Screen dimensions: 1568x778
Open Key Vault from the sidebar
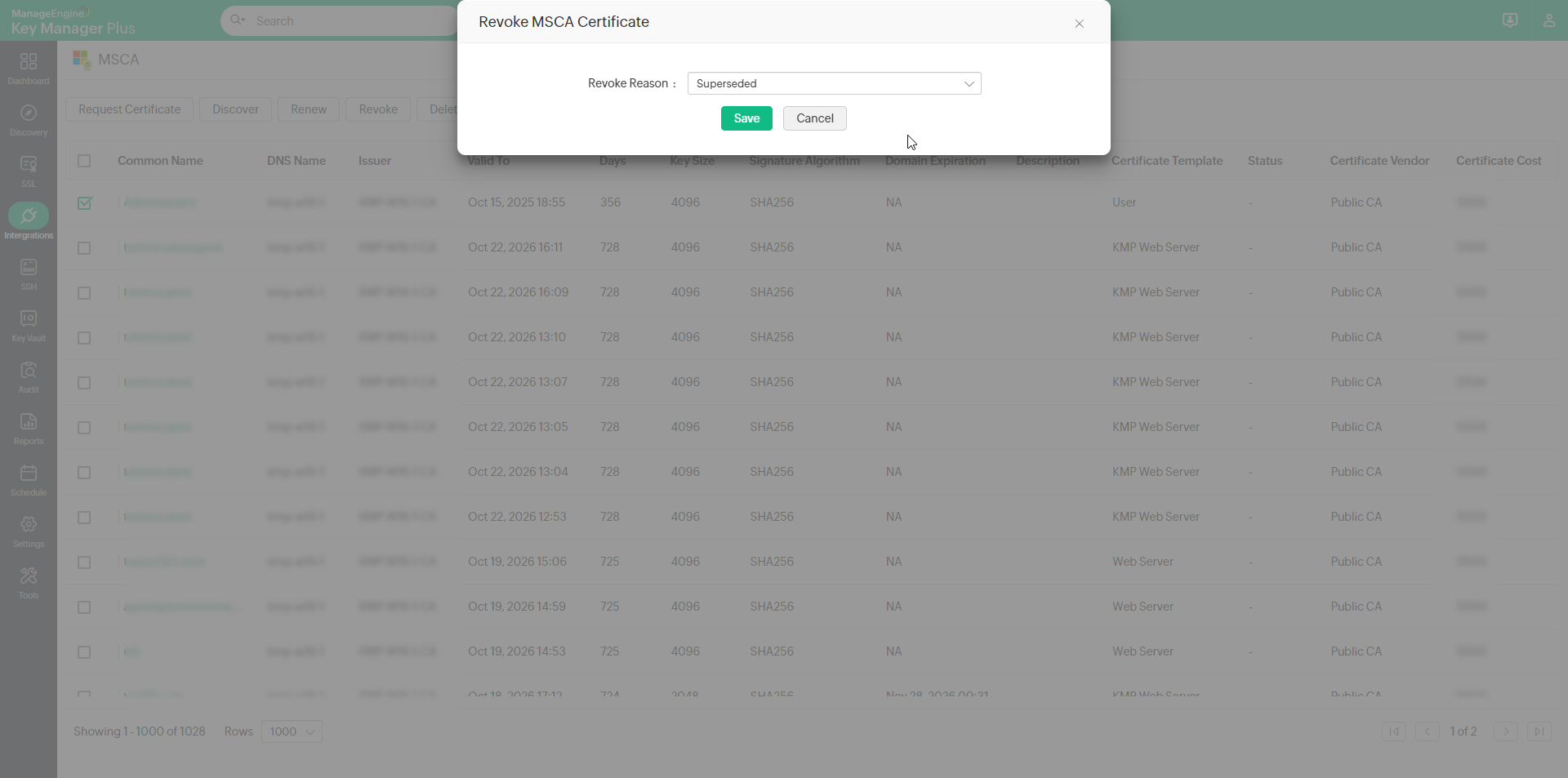coord(29,326)
